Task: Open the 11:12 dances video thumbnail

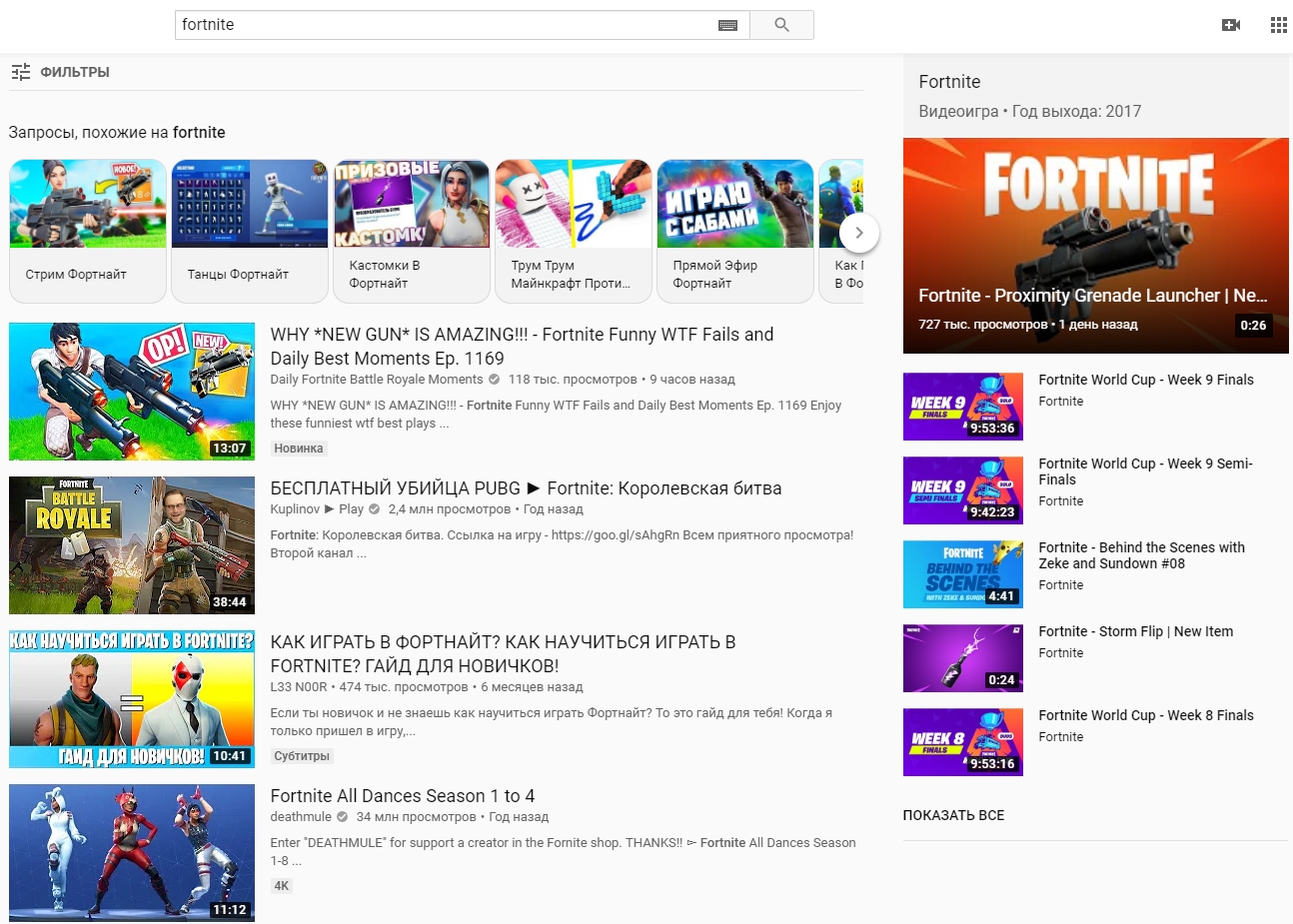Action: click(x=132, y=853)
